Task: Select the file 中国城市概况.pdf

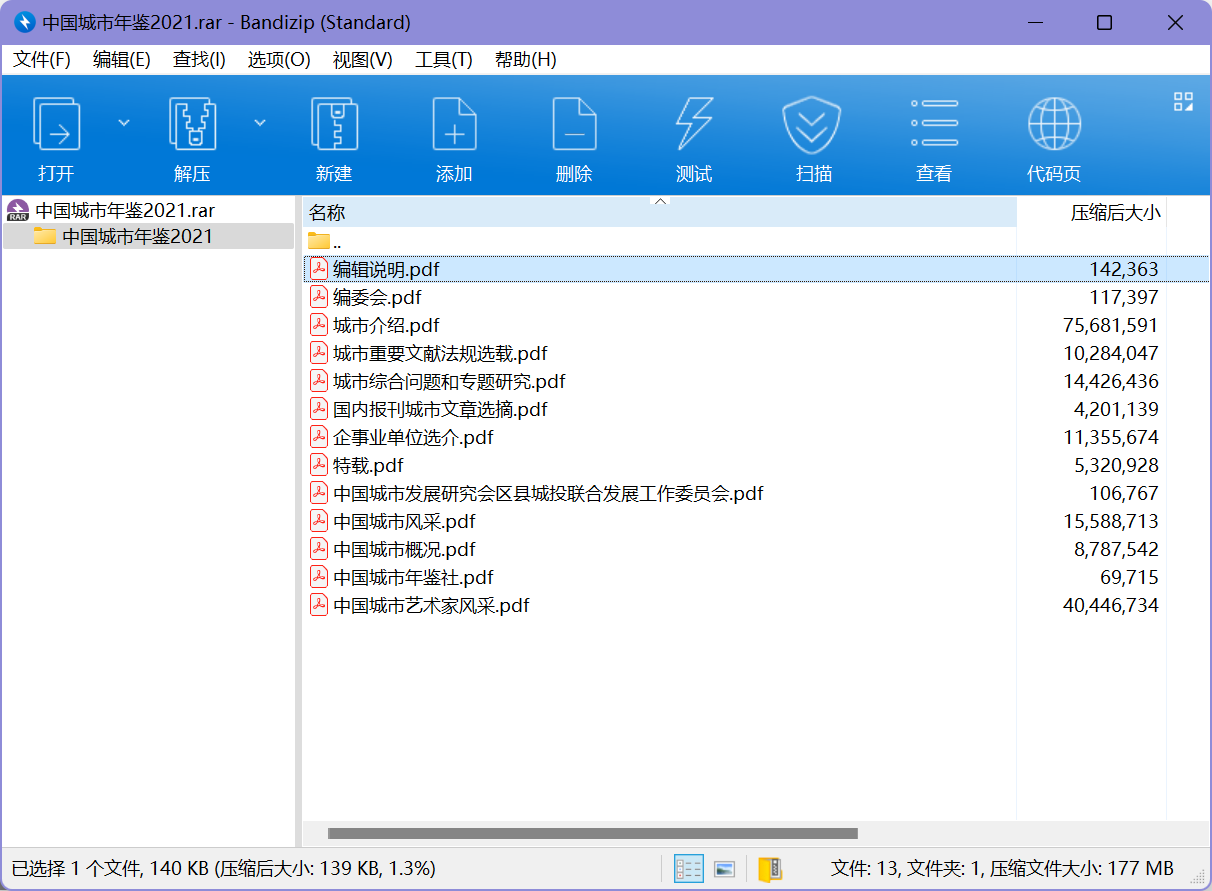Action: click(x=404, y=549)
